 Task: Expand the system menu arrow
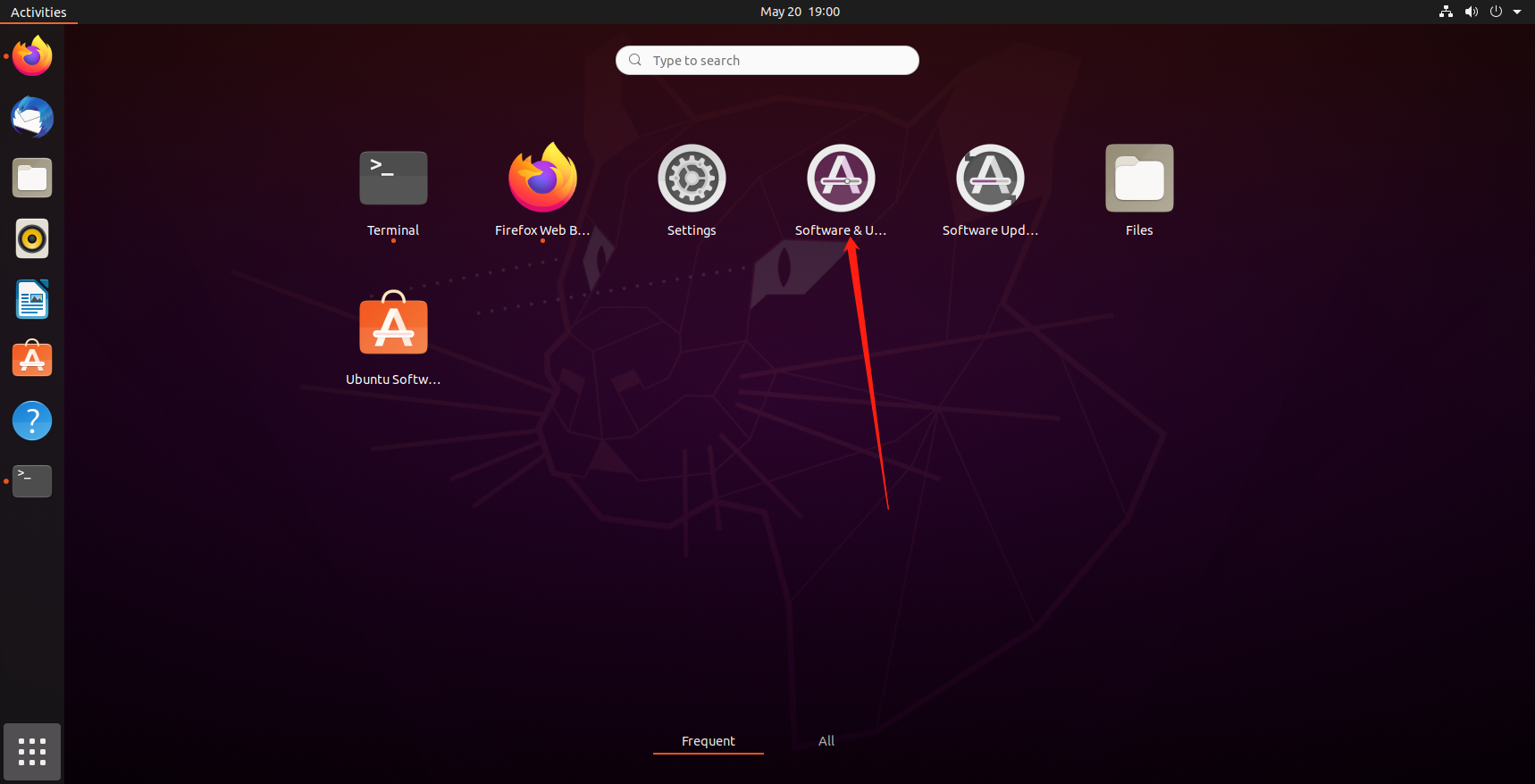point(1517,12)
